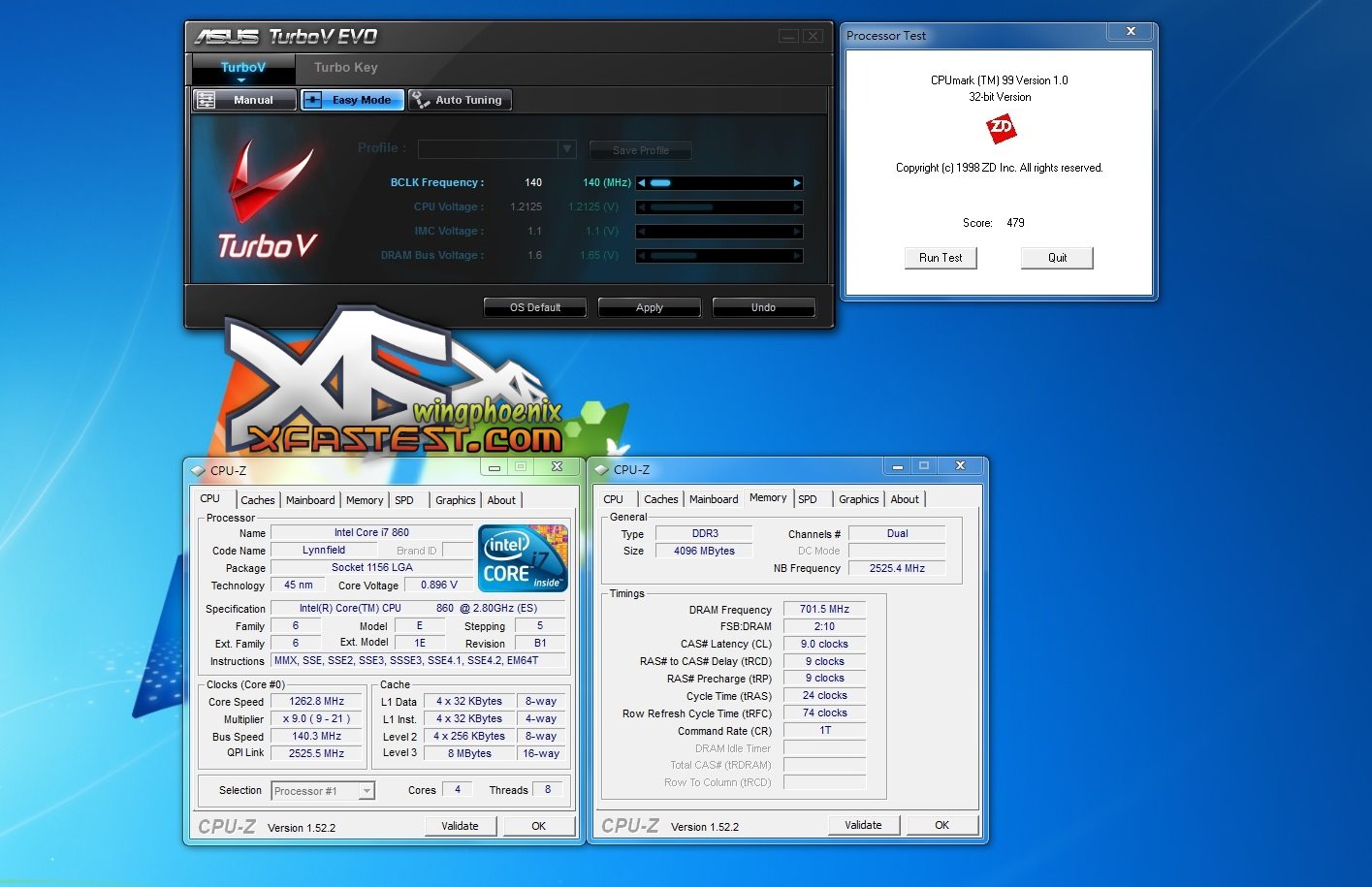
Task: Click the CPU Voltage slider bar
Action: pos(719,207)
